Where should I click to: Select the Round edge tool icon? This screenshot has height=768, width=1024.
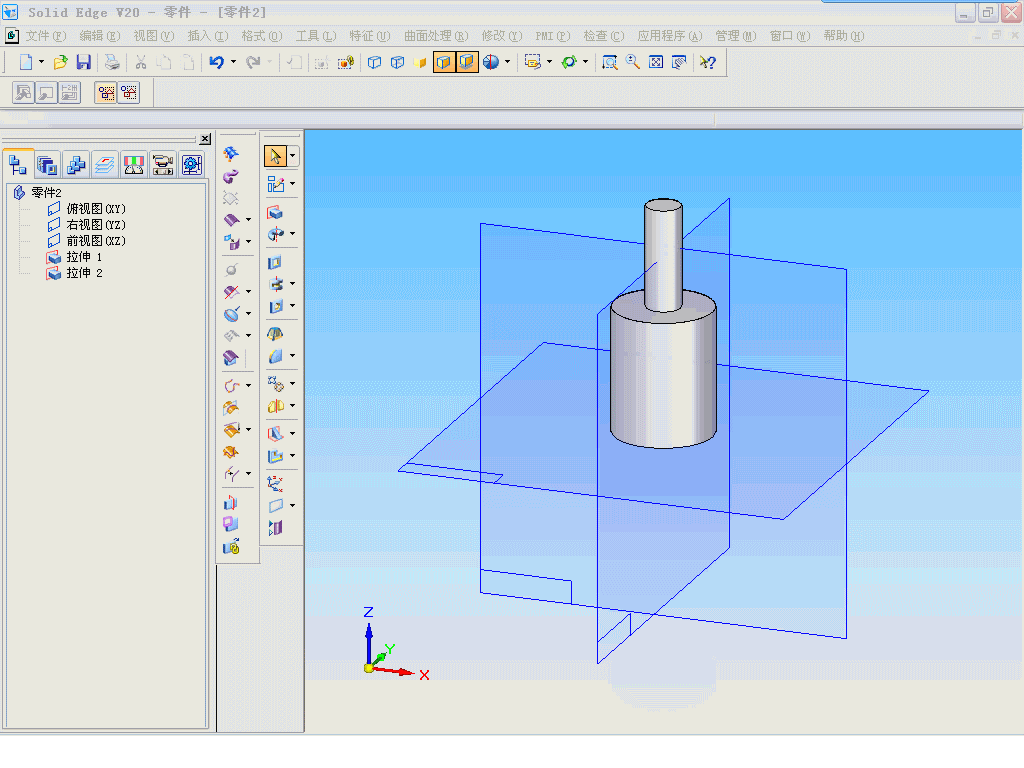click(x=276, y=356)
